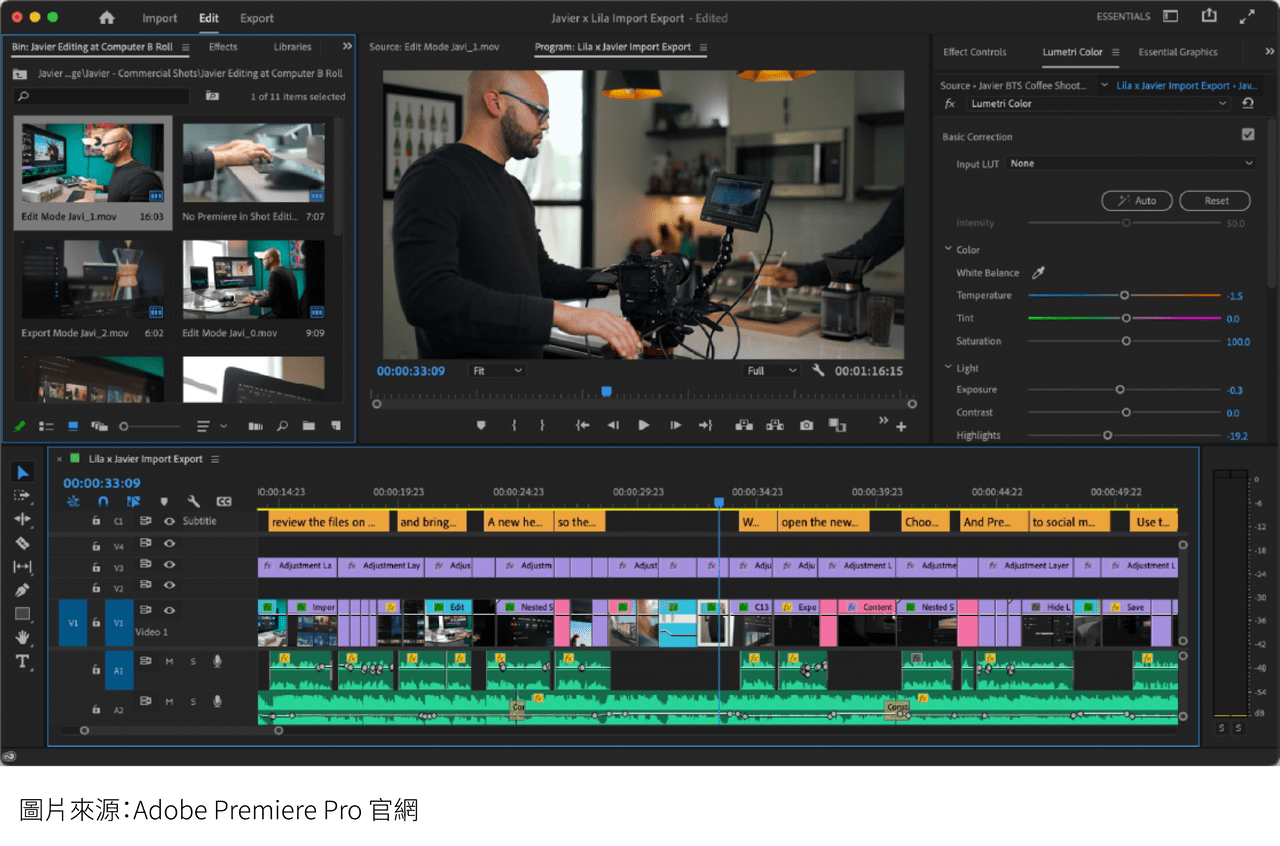The width and height of the screenshot is (1280, 846).
Task: Toggle Basic Correction checkbox
Action: click(1248, 135)
